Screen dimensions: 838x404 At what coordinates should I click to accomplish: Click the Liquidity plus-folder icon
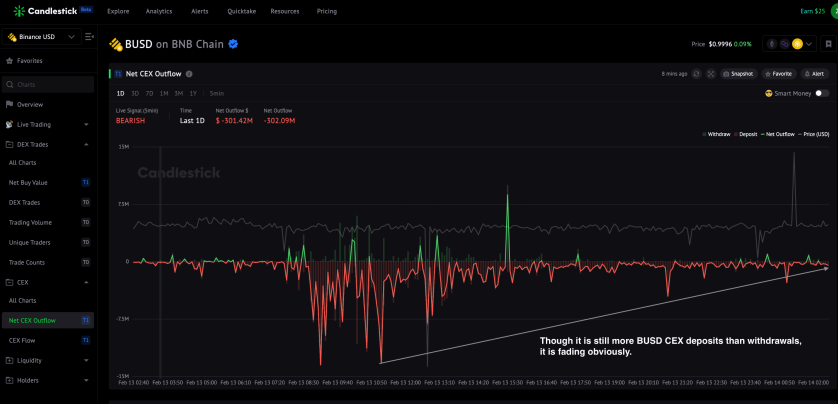pos(9,361)
